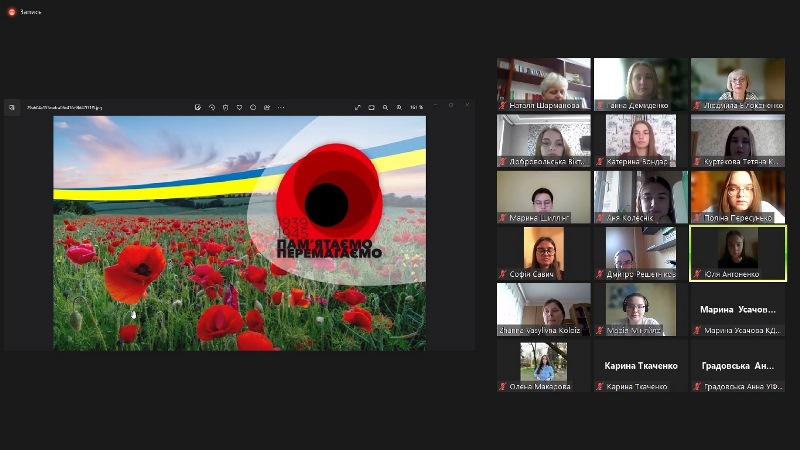Image resolution: width=800 pixels, height=450 pixels.
Task: Click the print icon in the photo viewer toolbar
Action: coord(267,107)
